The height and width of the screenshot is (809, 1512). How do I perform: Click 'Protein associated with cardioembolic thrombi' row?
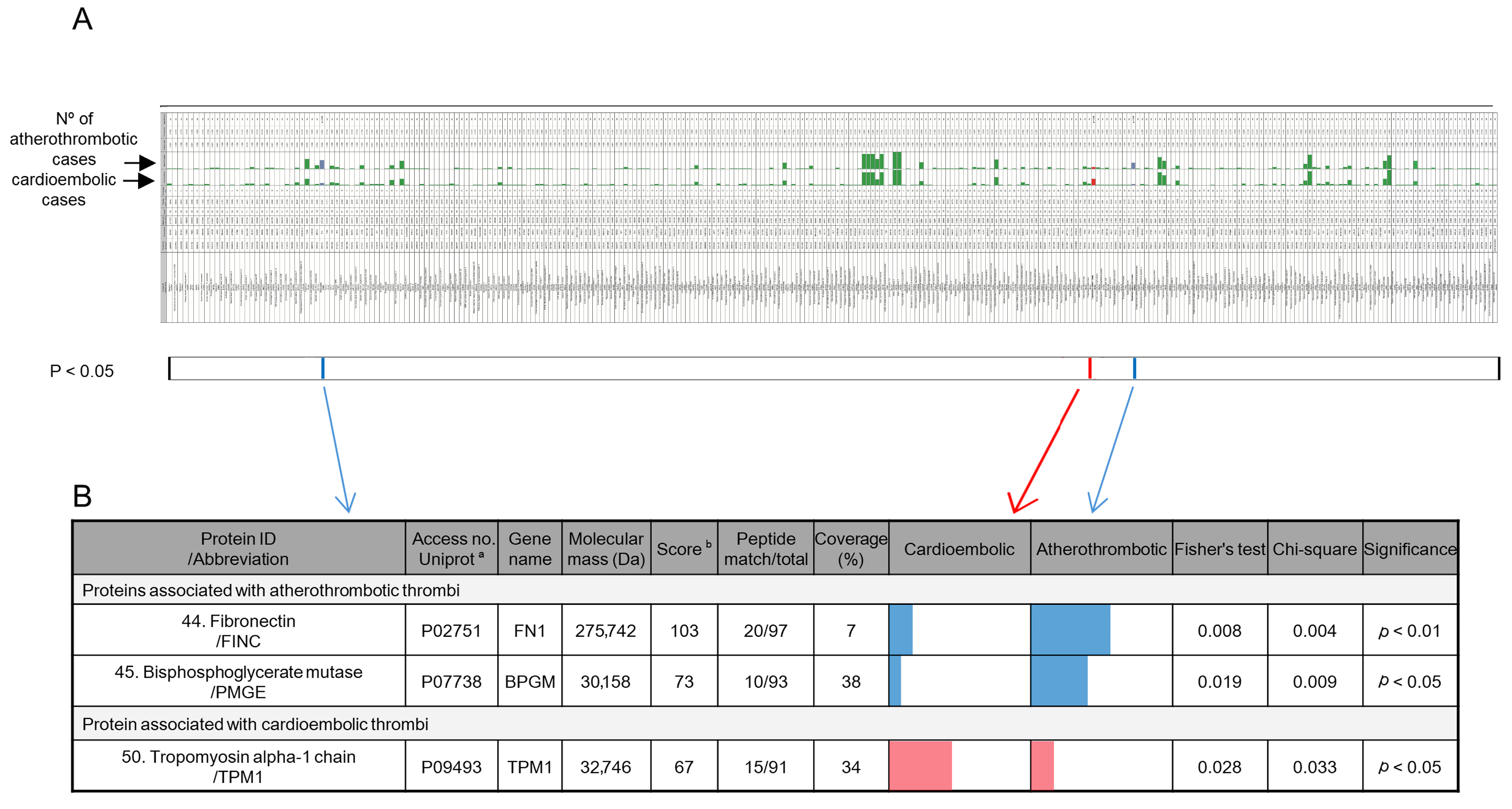pyautogui.click(x=255, y=724)
